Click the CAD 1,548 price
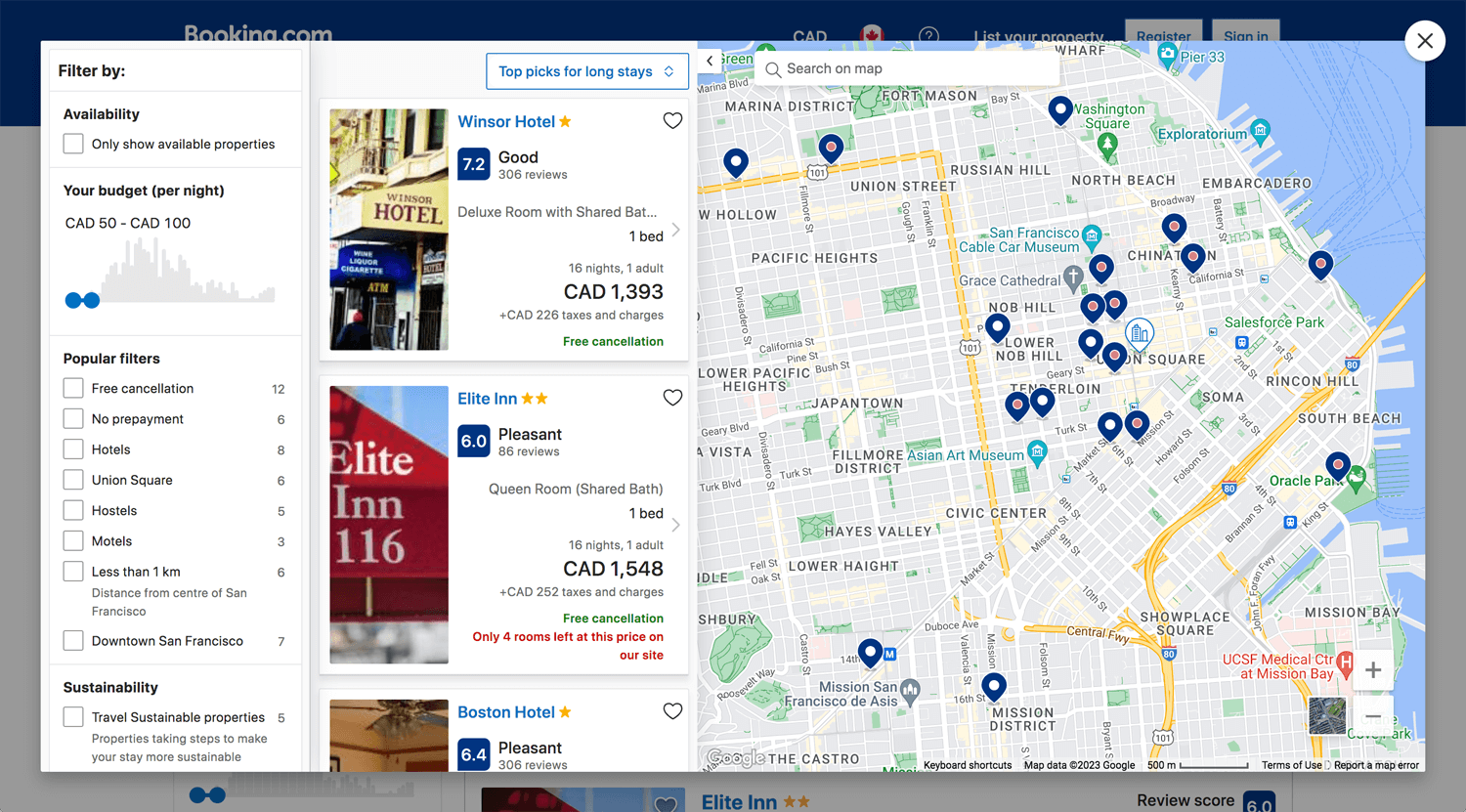1466x812 pixels. pyautogui.click(x=614, y=569)
